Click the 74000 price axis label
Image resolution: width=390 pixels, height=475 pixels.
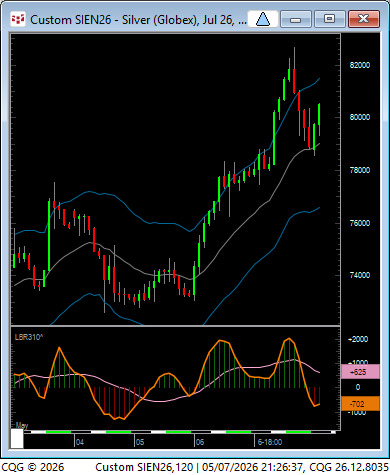(x=360, y=275)
